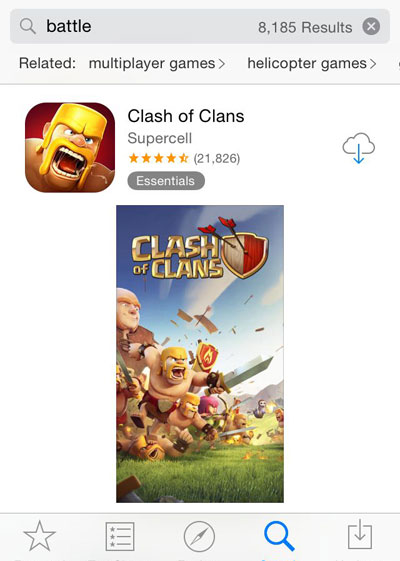
Task: Open the Supercell developer name
Action: (160, 138)
